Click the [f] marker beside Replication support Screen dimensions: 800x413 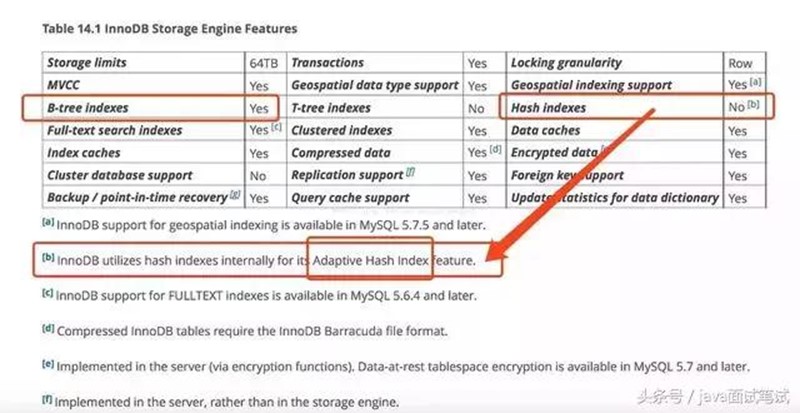point(411,172)
